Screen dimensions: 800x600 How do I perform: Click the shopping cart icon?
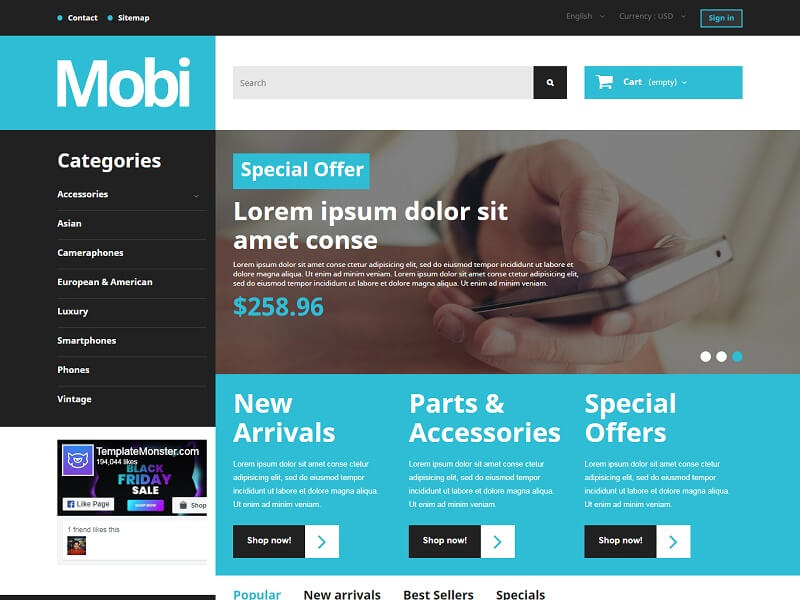[605, 82]
